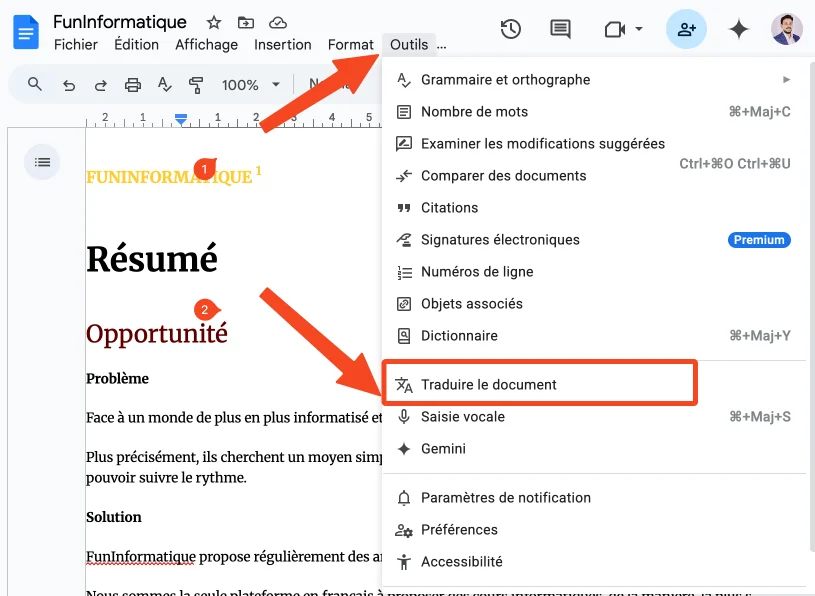Image resolution: width=815 pixels, height=596 pixels.
Task: Click the underlined word FunInformatique in body
Action: (x=141, y=557)
